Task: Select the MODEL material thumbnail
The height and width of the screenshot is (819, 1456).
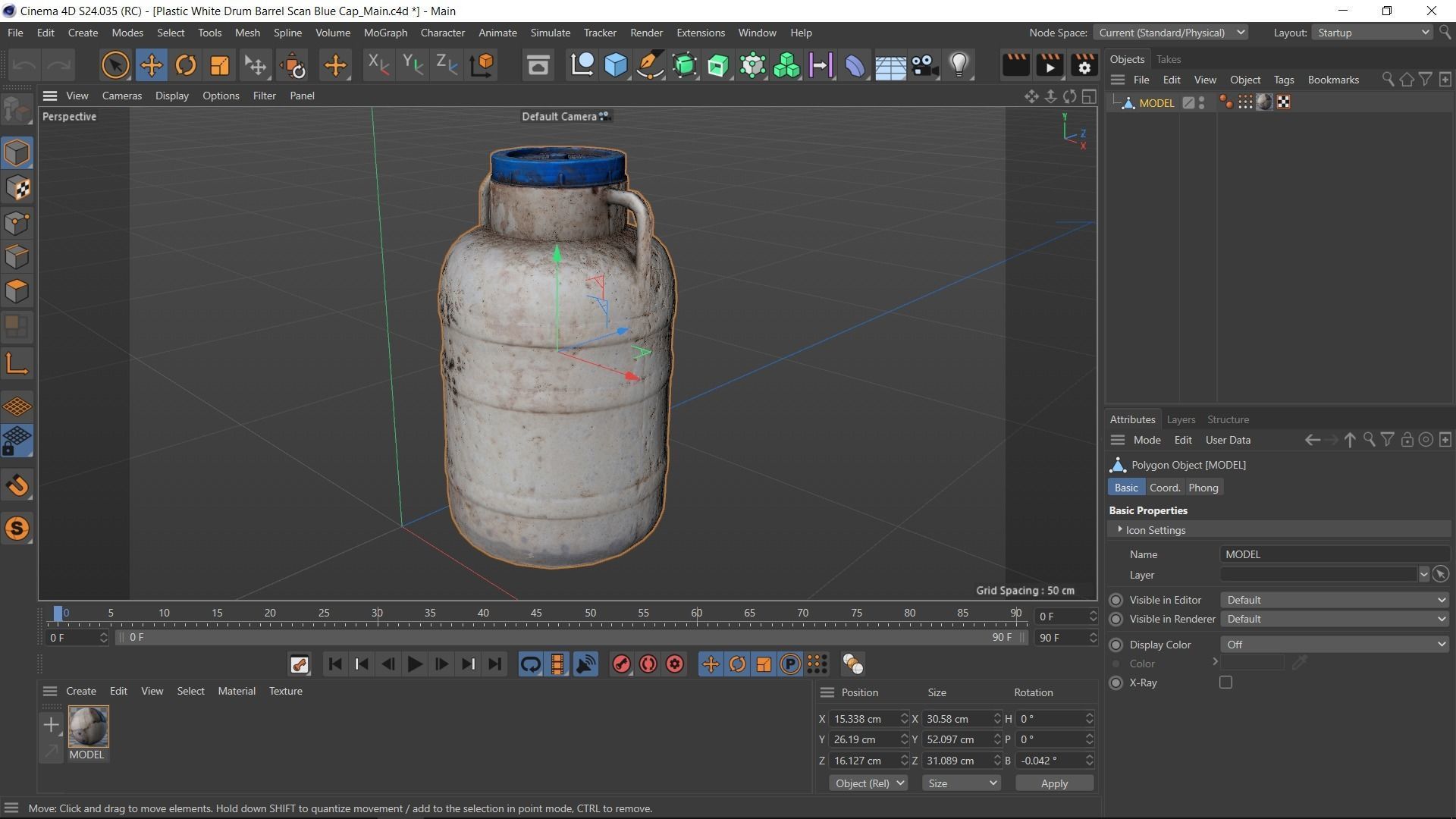Action: click(x=88, y=726)
